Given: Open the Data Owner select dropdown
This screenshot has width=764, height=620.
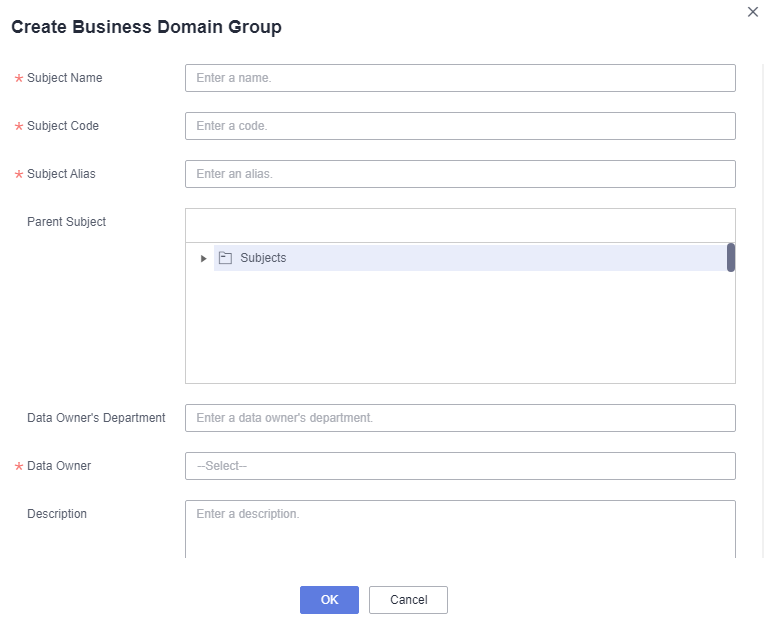Looking at the screenshot, I should pyautogui.click(x=460, y=466).
